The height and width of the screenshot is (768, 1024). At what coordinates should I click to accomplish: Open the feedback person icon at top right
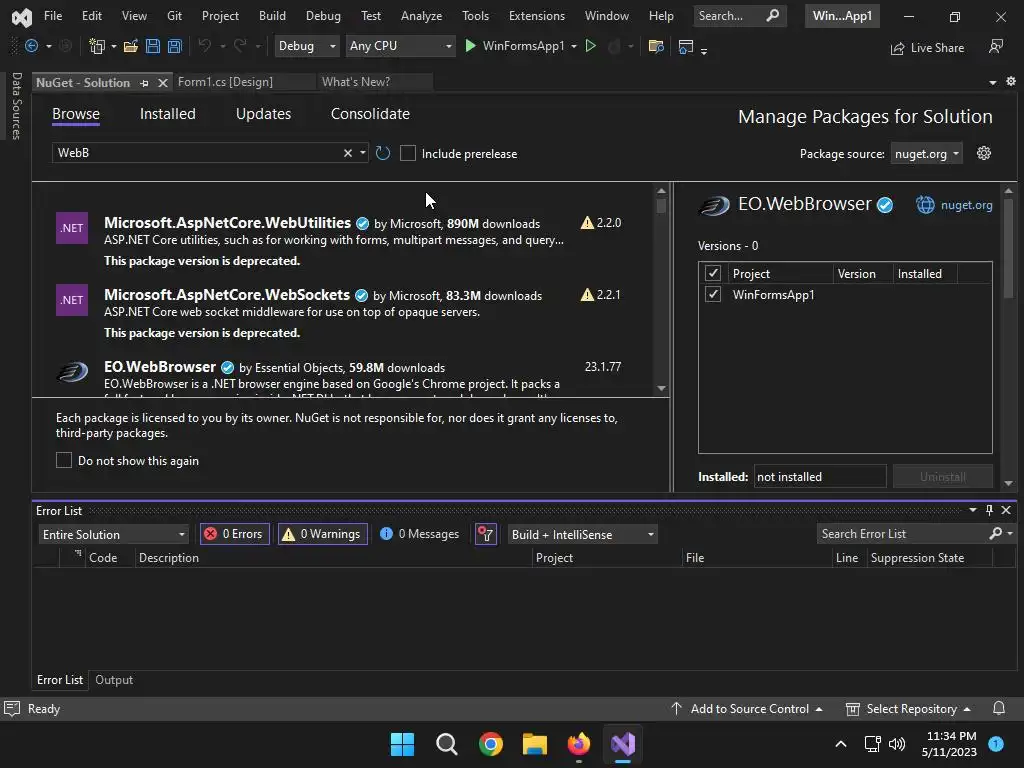[x=996, y=46]
